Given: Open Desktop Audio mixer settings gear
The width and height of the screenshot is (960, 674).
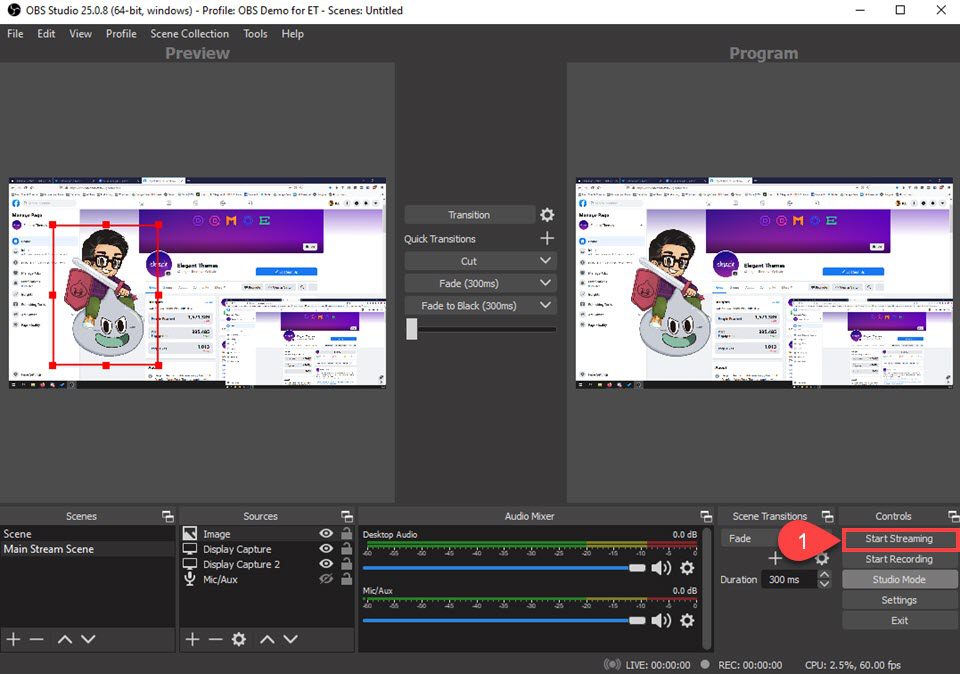Looking at the screenshot, I should click(687, 567).
